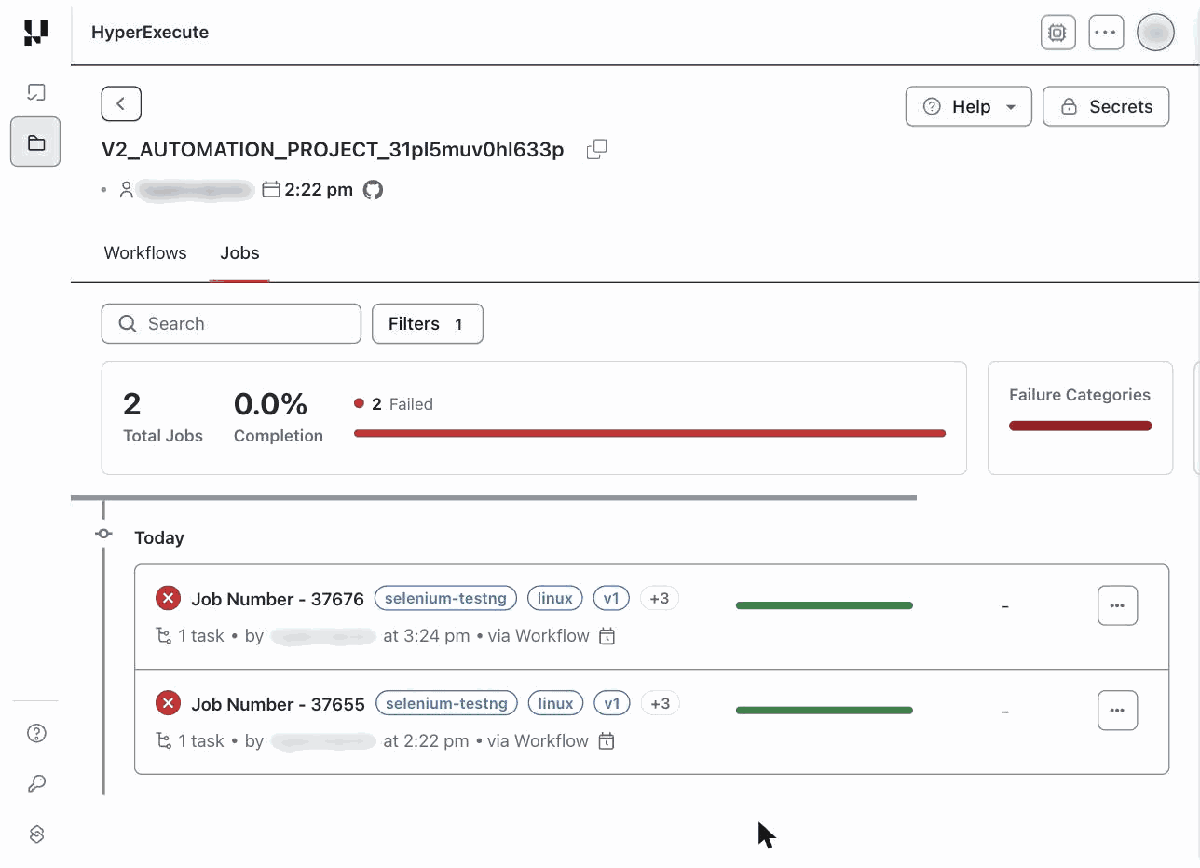The width and height of the screenshot is (1200, 868).
Task: Open the chat icon in left sidebar
Action: [36, 93]
